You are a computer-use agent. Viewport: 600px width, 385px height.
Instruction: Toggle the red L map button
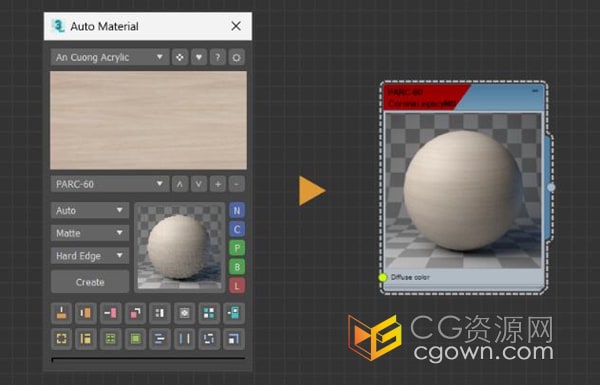237,285
